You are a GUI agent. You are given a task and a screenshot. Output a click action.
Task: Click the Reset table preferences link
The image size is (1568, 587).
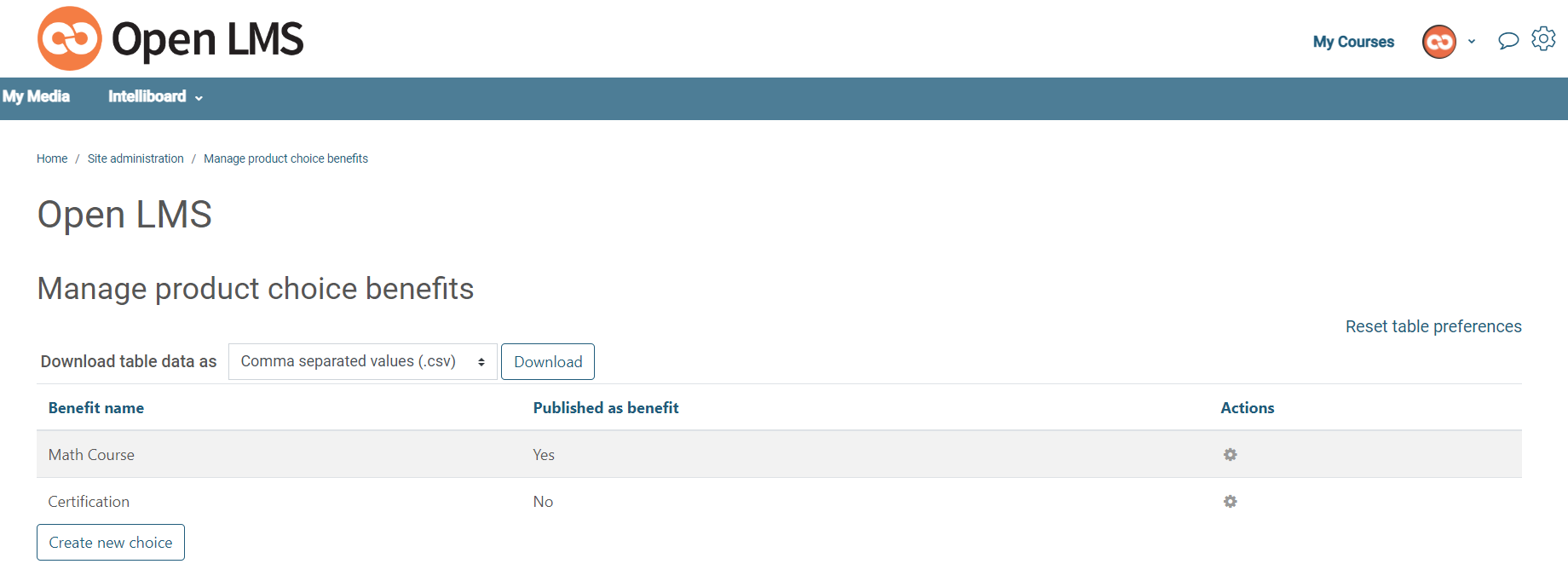[1433, 326]
